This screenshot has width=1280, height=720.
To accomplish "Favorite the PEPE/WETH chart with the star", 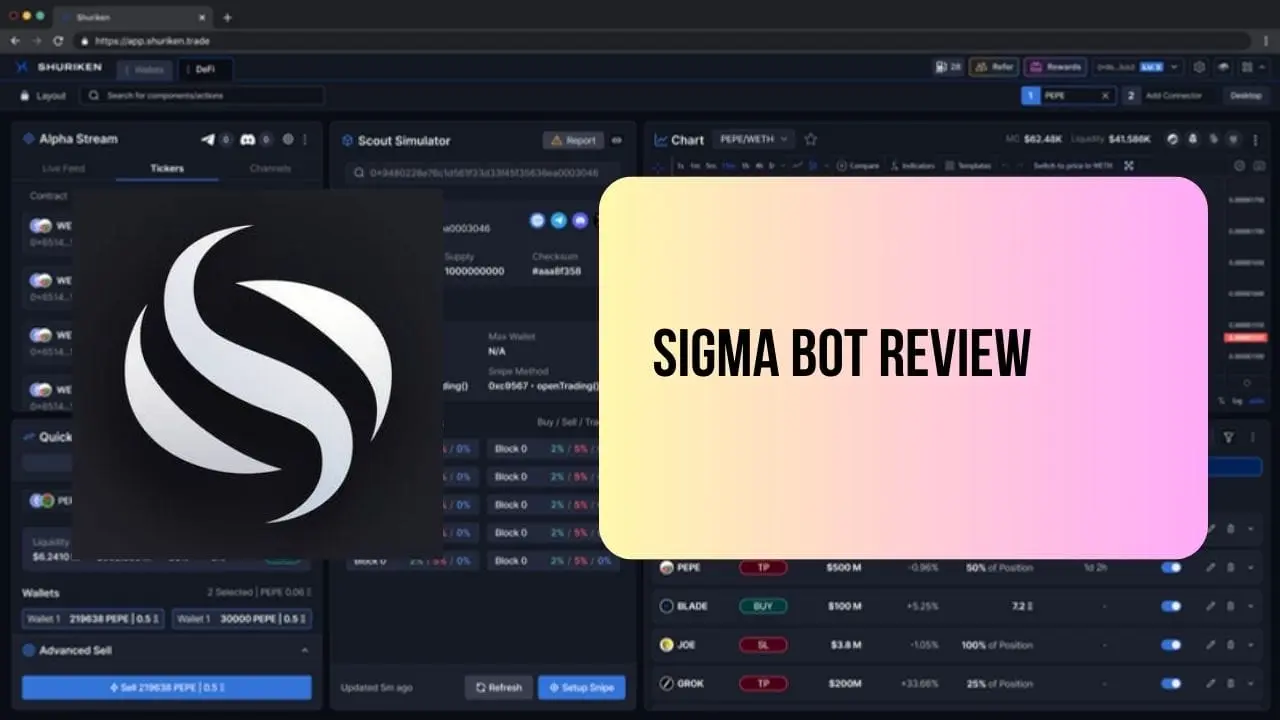I will [811, 139].
